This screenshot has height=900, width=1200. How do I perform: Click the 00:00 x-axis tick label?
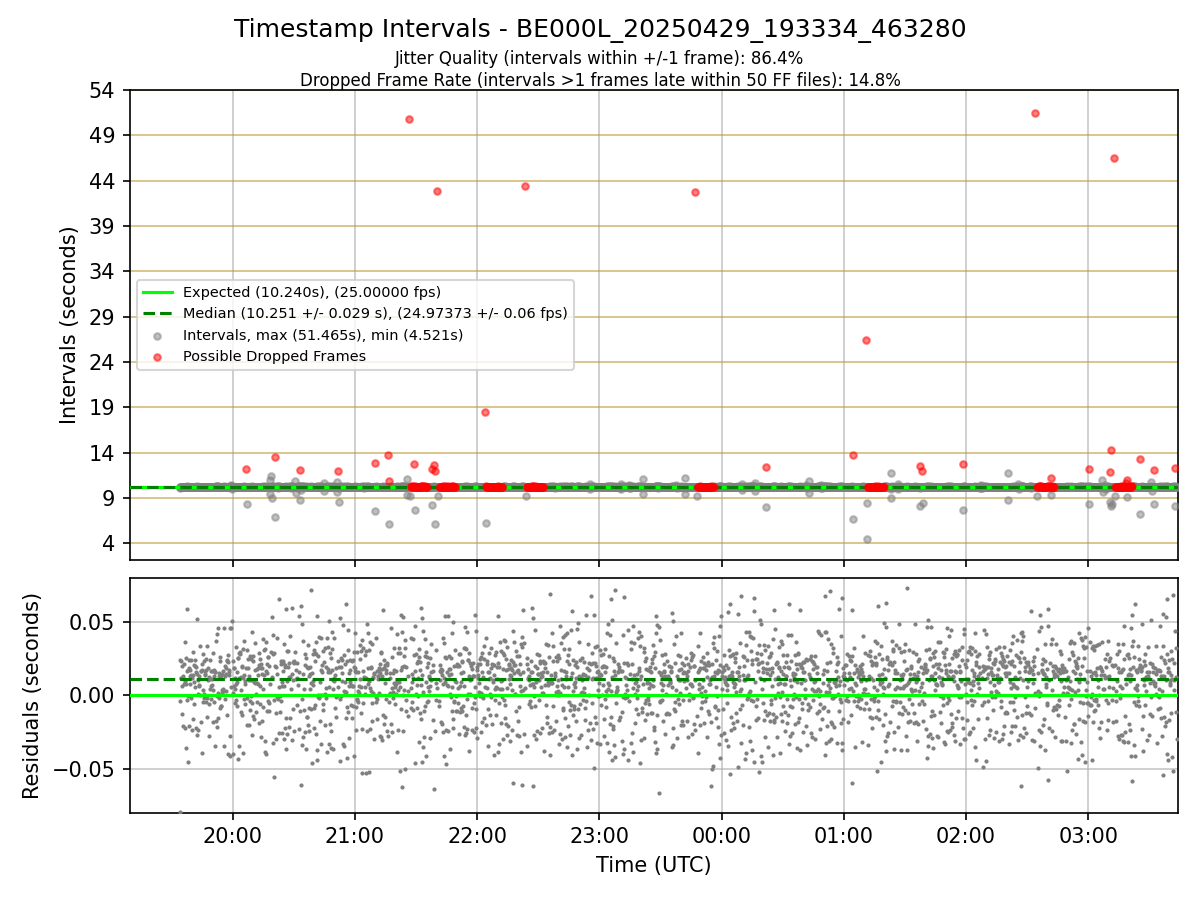[x=721, y=836]
